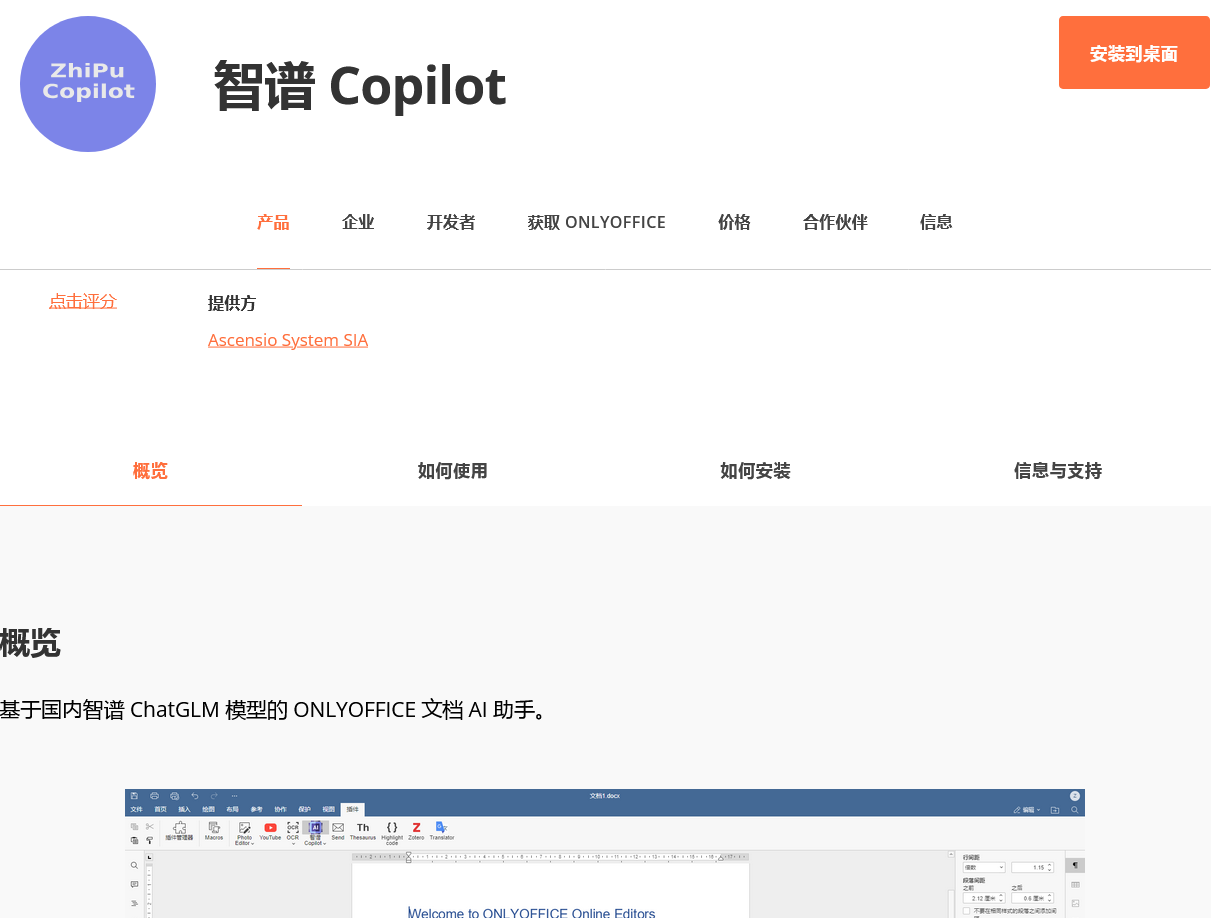1211x918 pixels.
Task: Click the Cut scissors icon in the editor
Action: pyautogui.click(x=150, y=827)
